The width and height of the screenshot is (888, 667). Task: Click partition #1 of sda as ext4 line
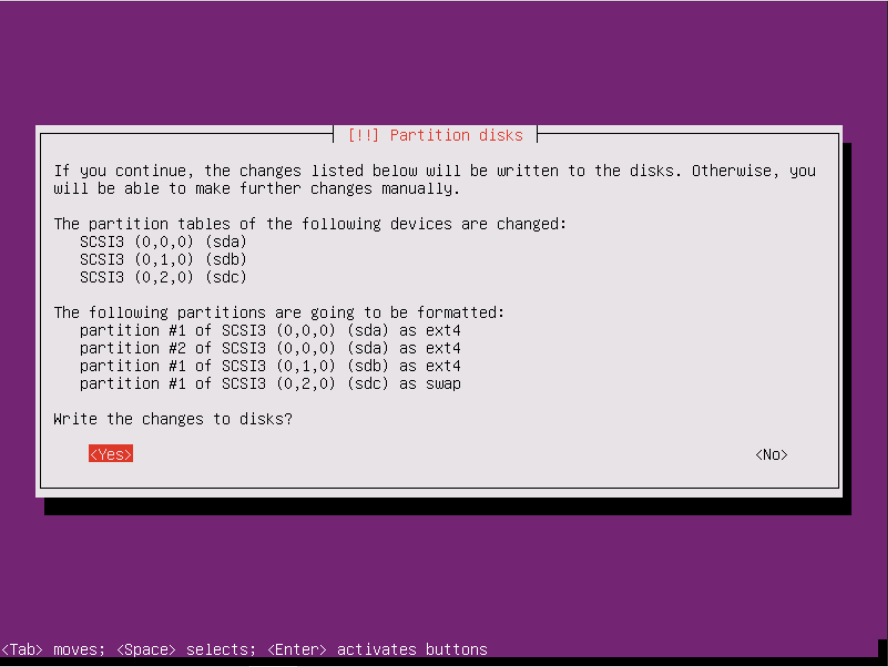[x=270, y=330]
